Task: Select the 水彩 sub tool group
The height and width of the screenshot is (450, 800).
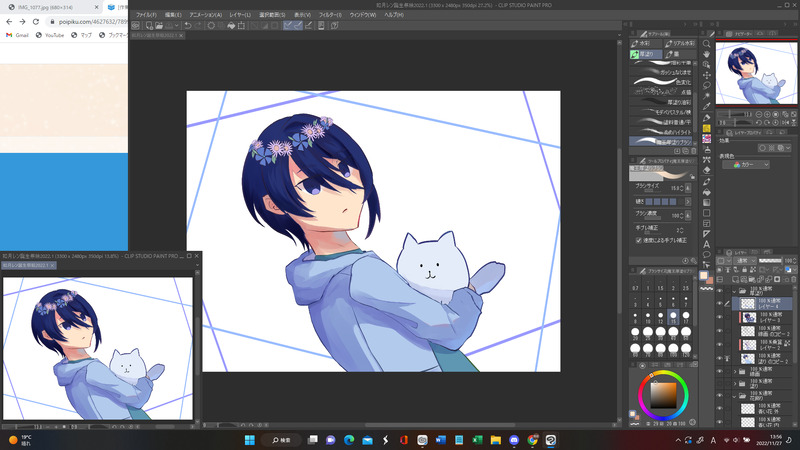Action: point(645,44)
